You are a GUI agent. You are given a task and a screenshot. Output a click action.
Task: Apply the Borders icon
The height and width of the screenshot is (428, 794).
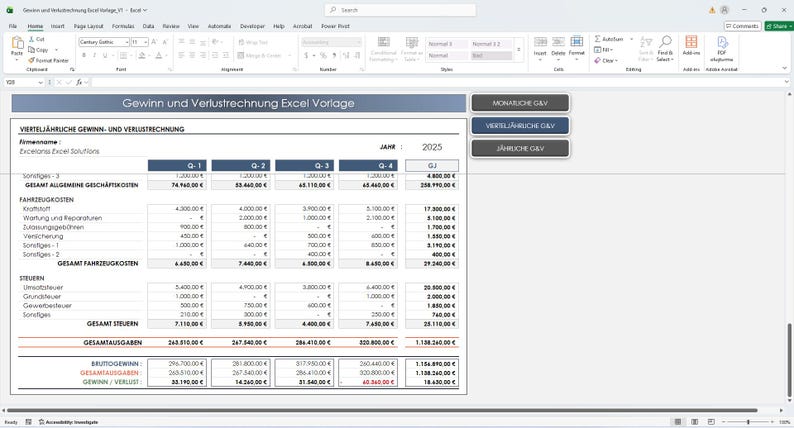(x=123, y=55)
